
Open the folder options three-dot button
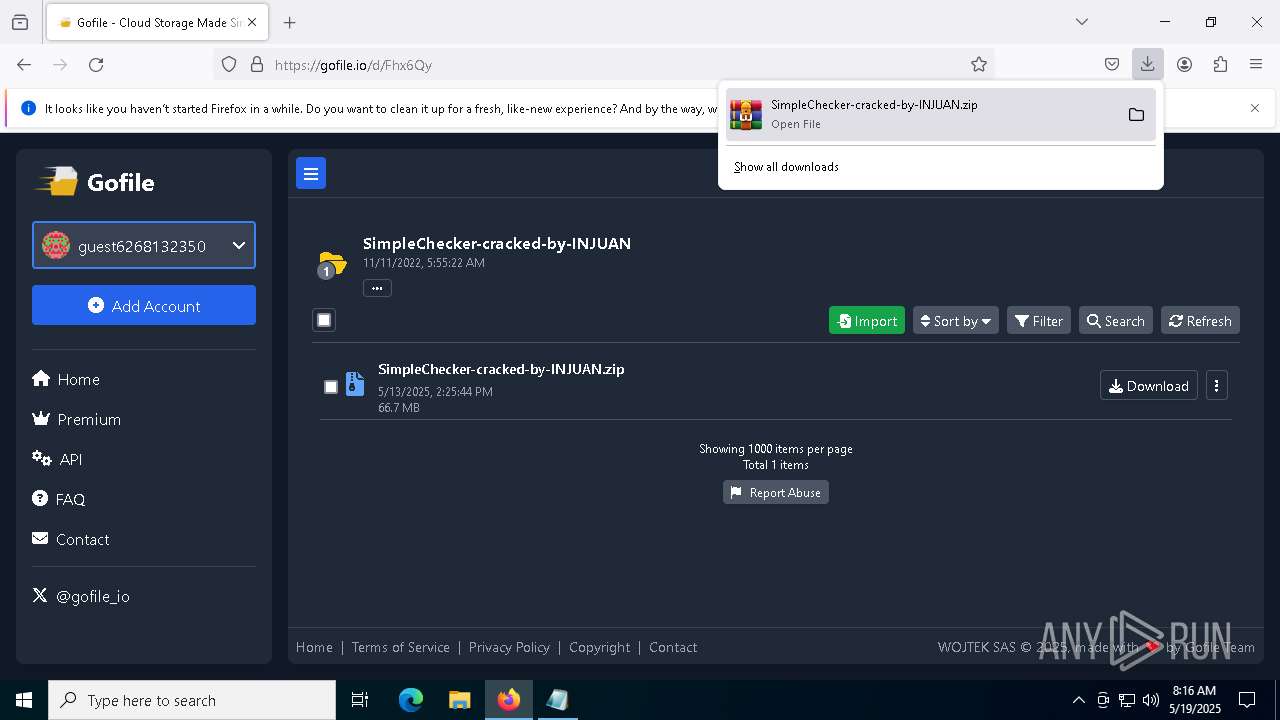(377, 288)
